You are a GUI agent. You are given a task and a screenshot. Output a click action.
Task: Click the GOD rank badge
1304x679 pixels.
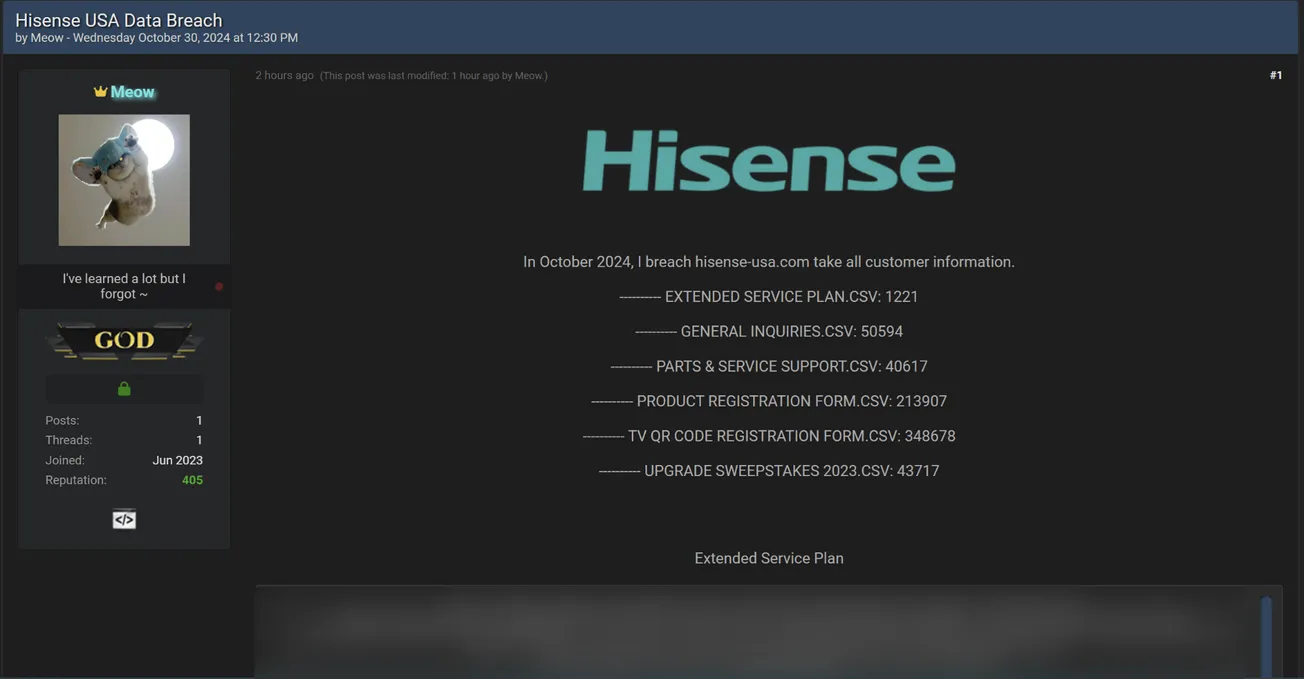pyautogui.click(x=124, y=341)
